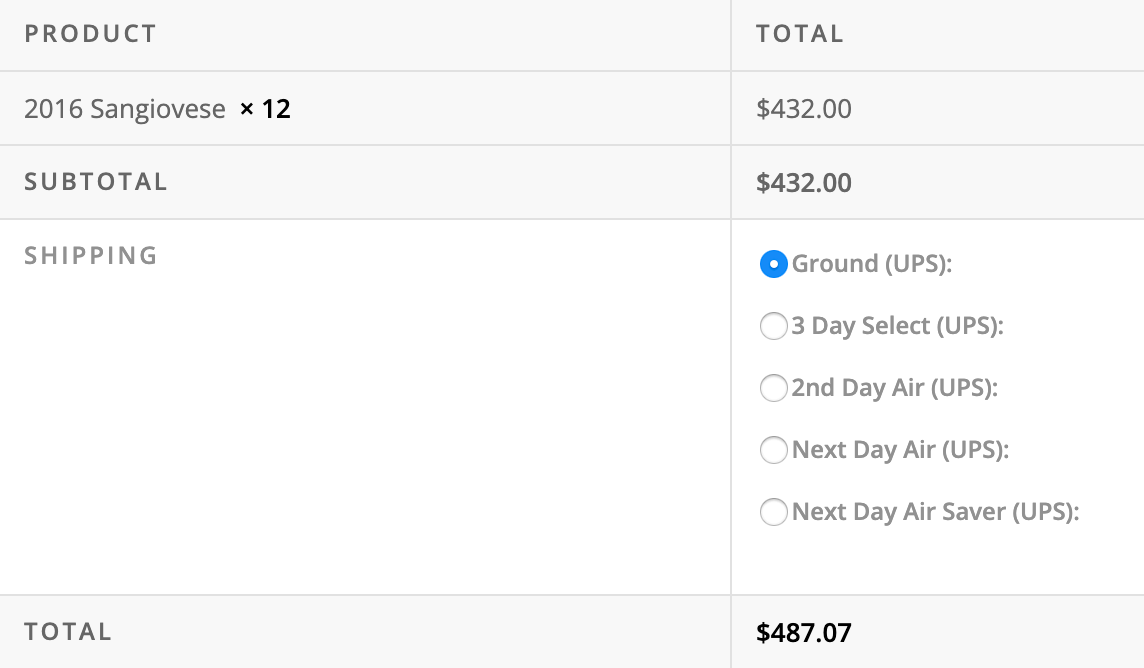Click the 2nd Day Air (UPS) label
The image size is (1144, 668).
tap(894, 388)
